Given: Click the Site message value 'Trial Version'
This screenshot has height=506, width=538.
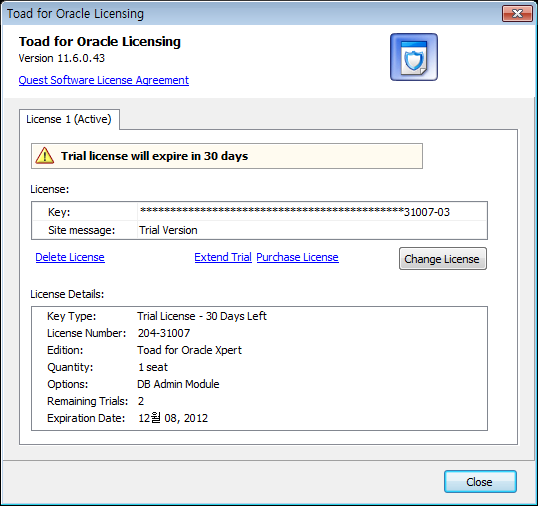Looking at the screenshot, I should pyautogui.click(x=168, y=230).
